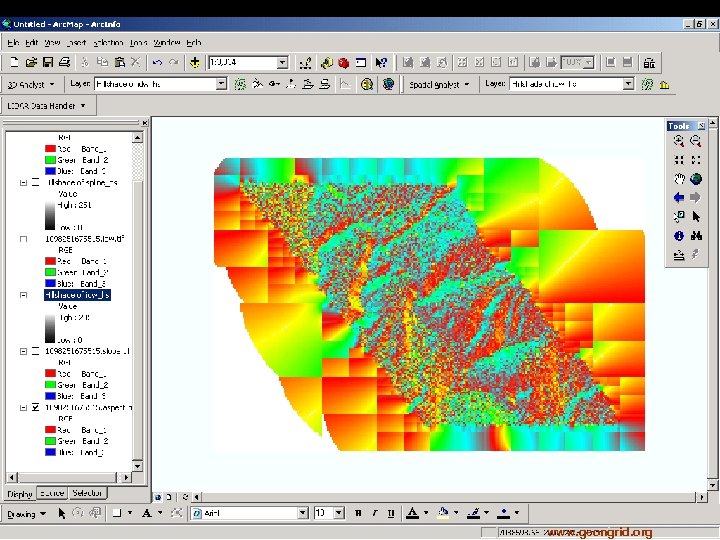The image size is (720, 540).
Task: Click the red Band_1 color swatch
Action: click(50, 147)
